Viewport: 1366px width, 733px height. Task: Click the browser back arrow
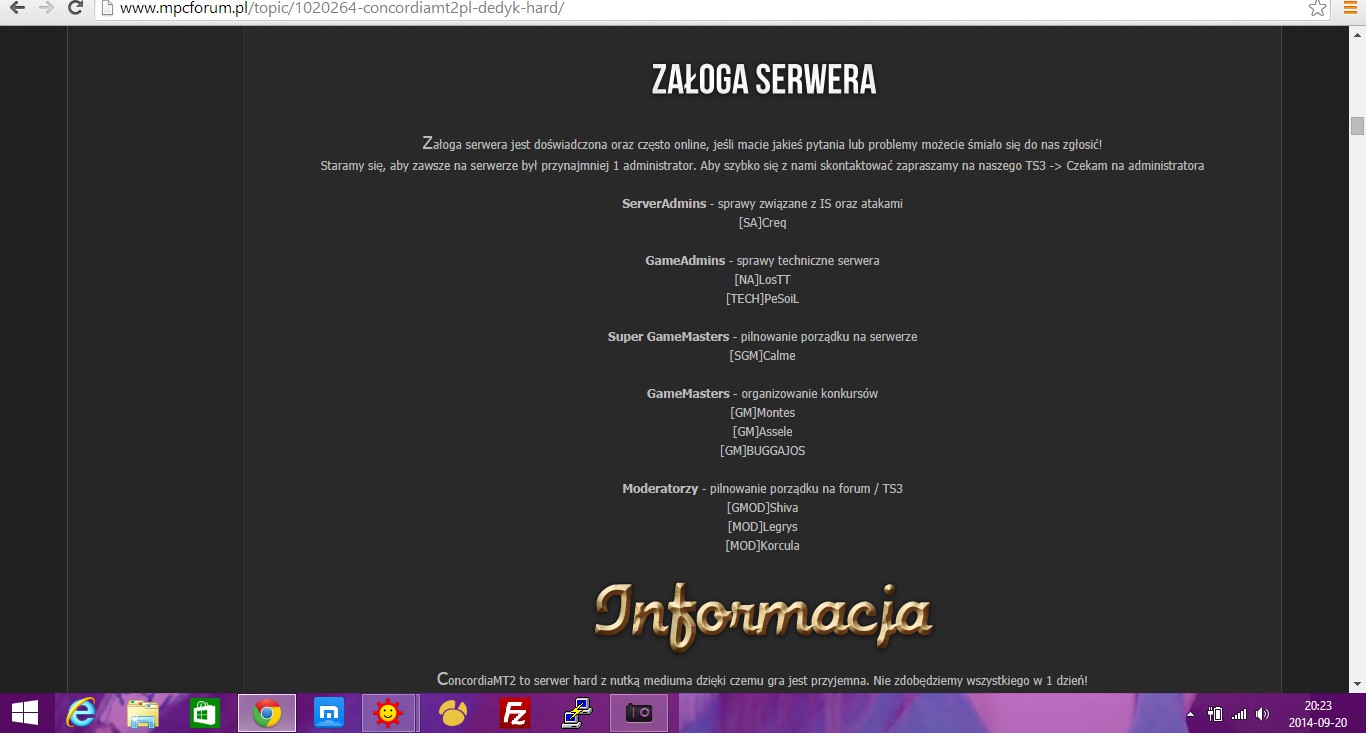point(17,8)
